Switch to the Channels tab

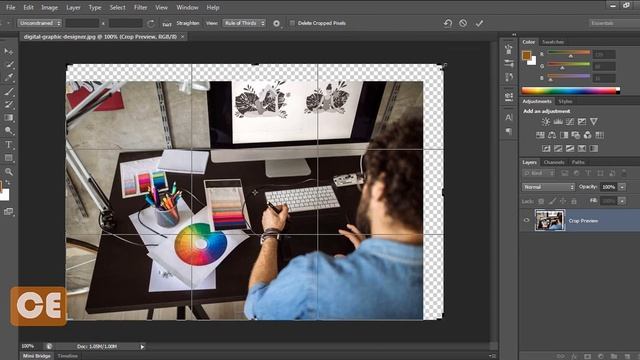click(554, 162)
